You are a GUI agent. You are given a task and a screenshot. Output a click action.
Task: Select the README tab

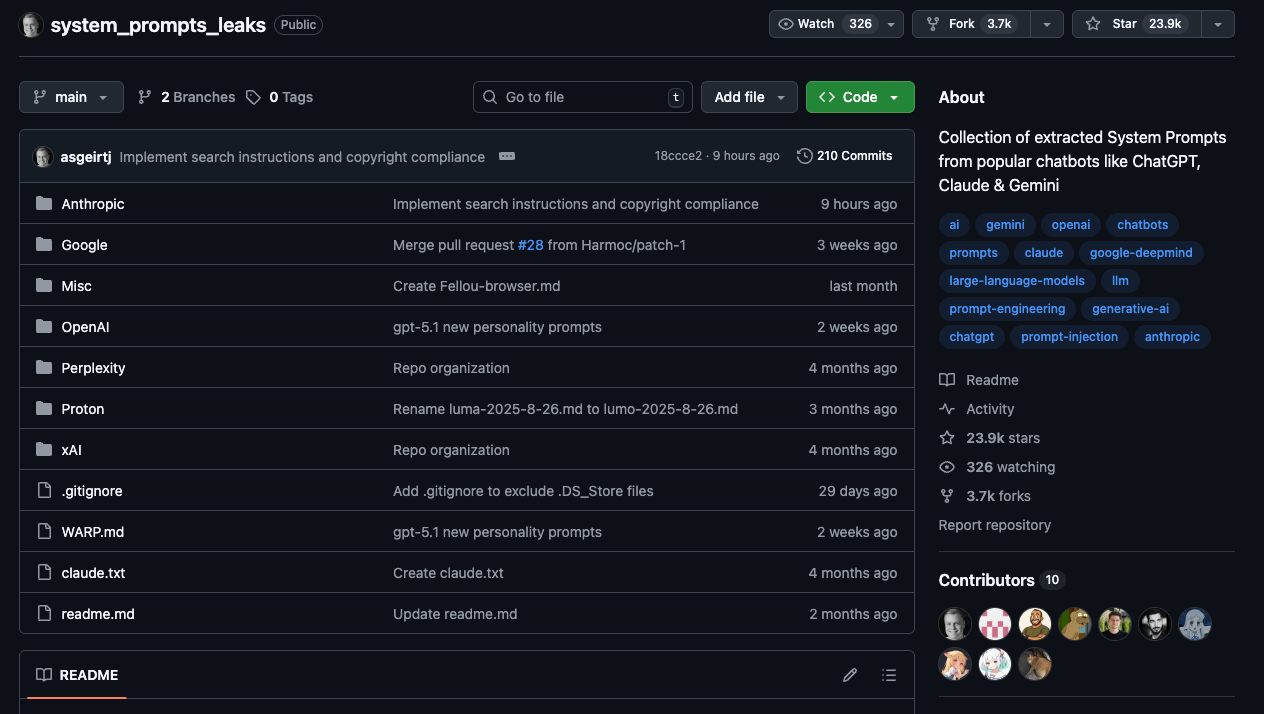coord(77,675)
